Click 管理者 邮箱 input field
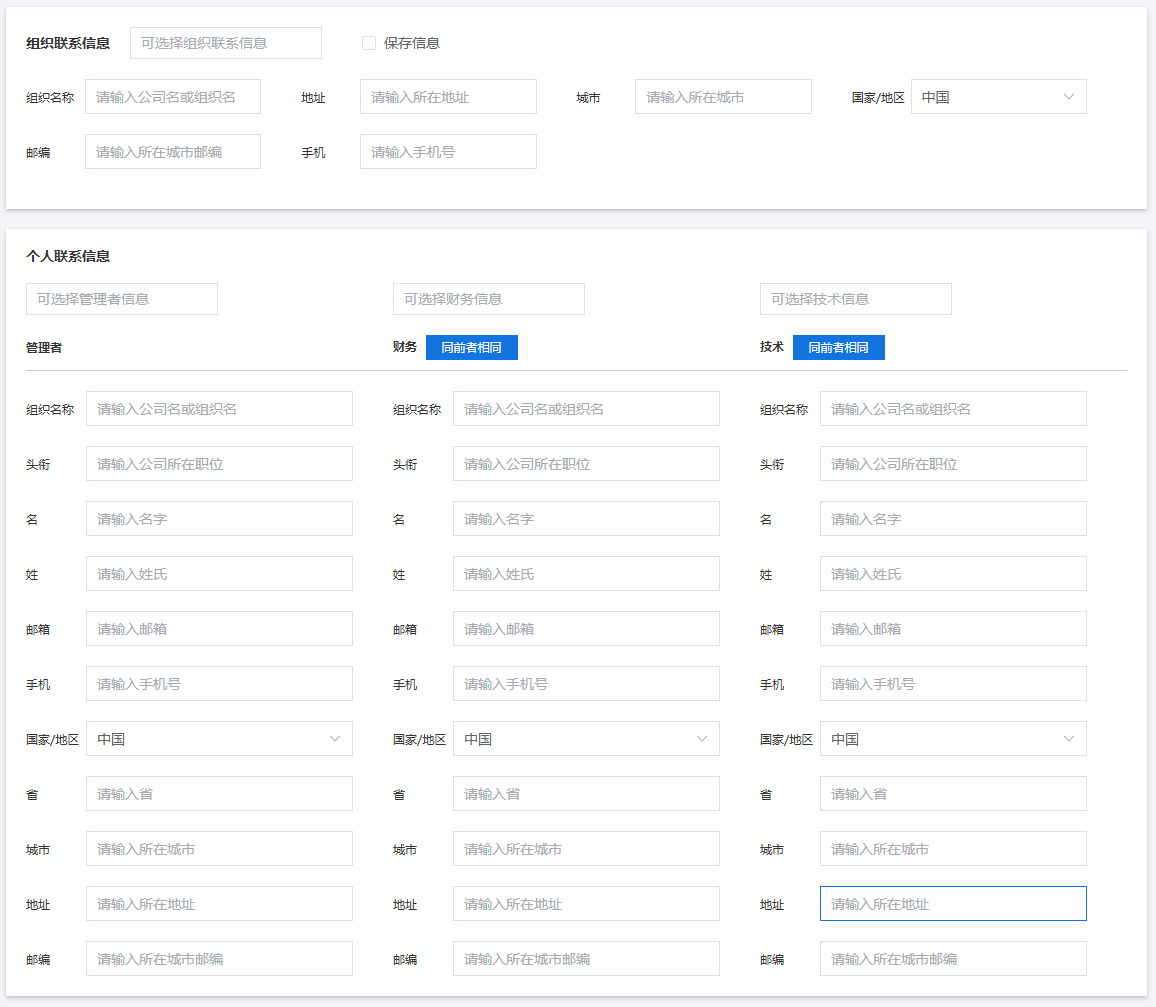This screenshot has width=1156, height=1007. 219,629
